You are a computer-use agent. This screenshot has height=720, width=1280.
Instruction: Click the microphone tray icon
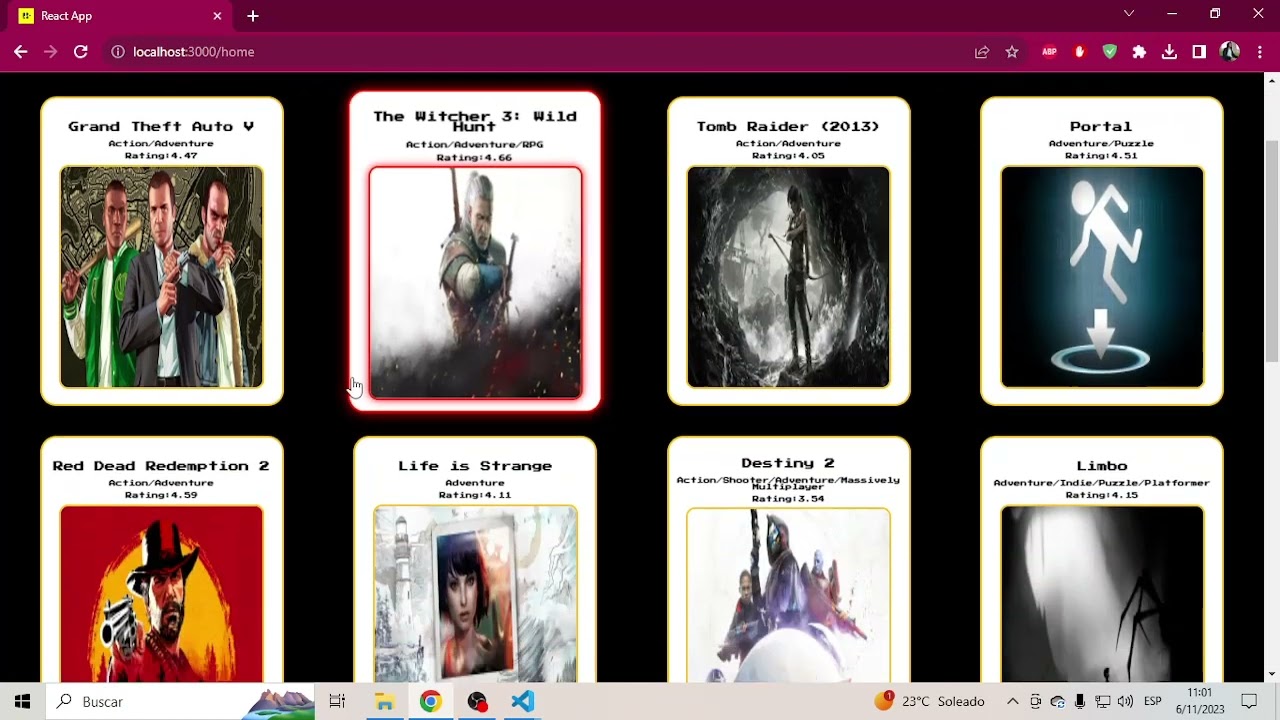click(x=1080, y=701)
